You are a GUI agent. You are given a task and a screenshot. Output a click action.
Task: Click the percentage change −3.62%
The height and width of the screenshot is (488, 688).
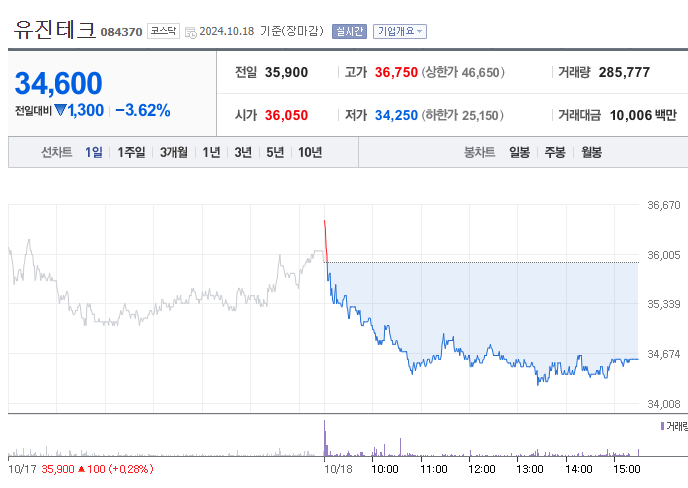pos(143,110)
